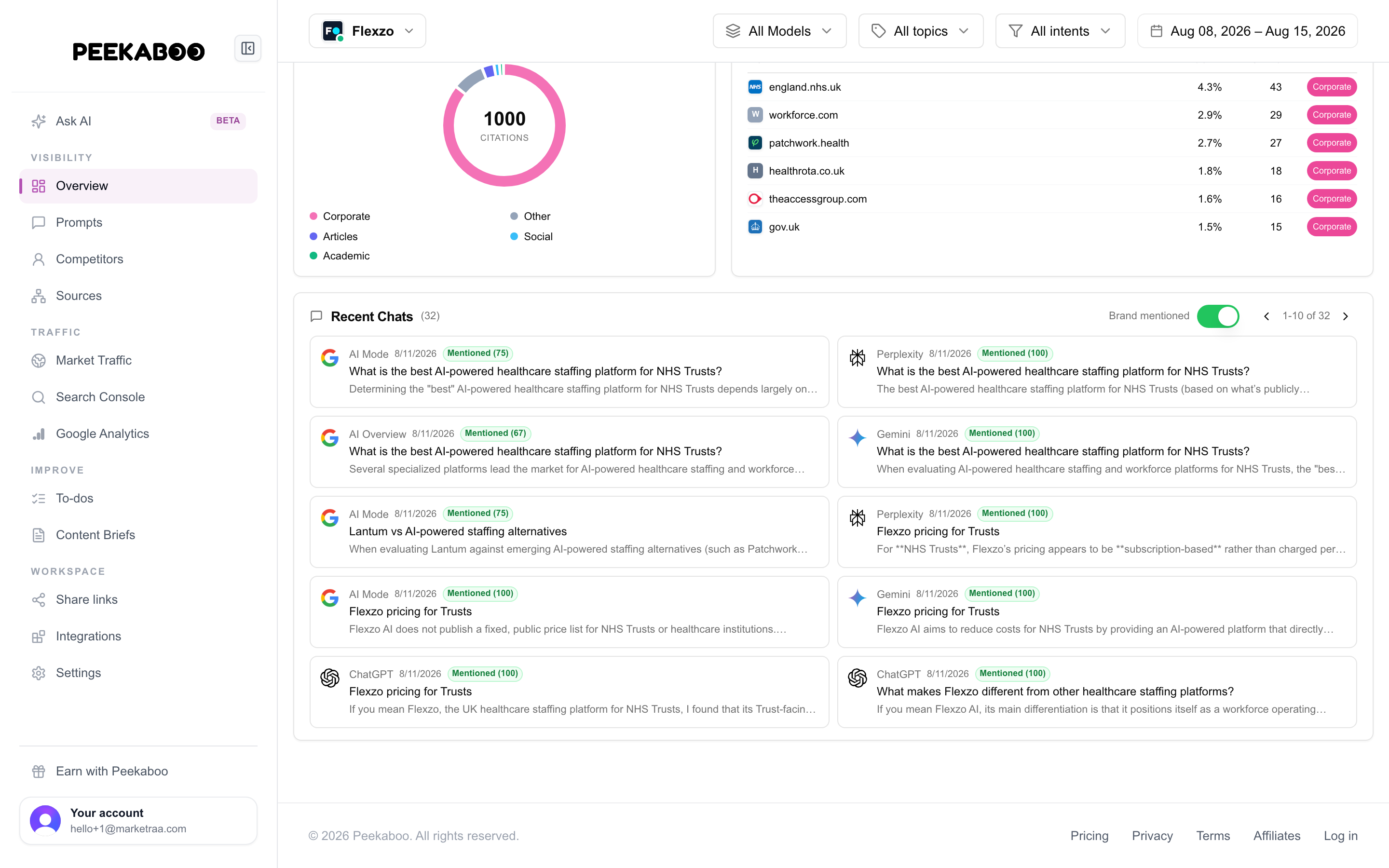1389x868 pixels.
Task: Open the Competitors menu item
Action: click(138, 259)
